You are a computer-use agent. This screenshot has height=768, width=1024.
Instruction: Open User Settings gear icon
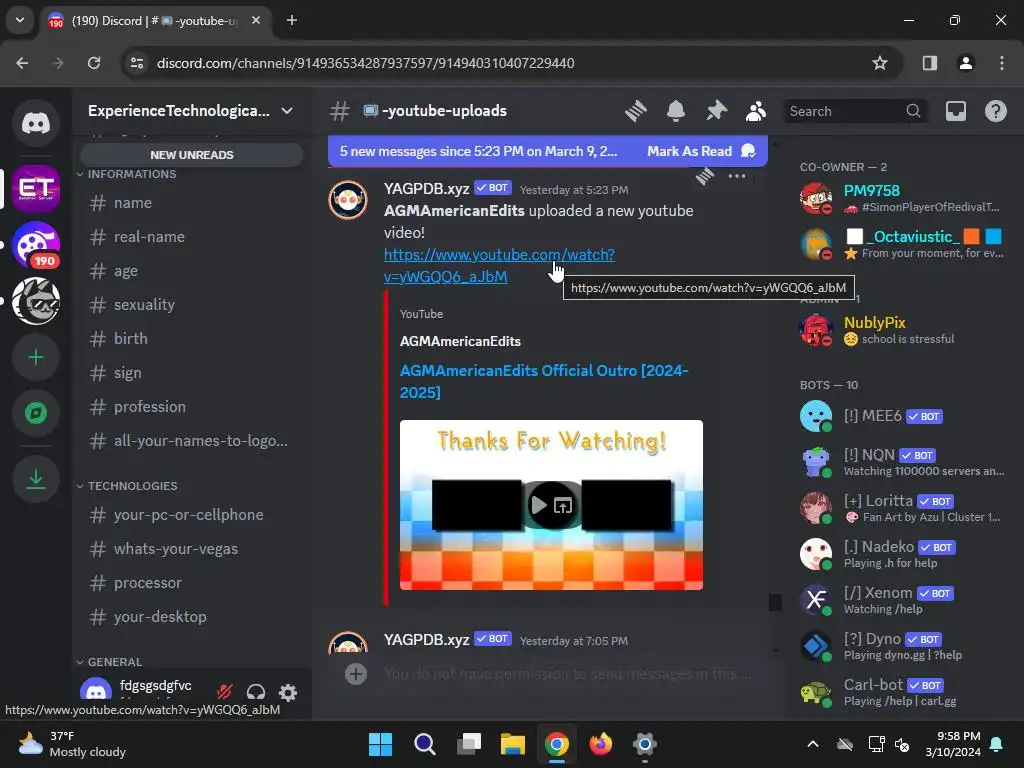coord(288,692)
